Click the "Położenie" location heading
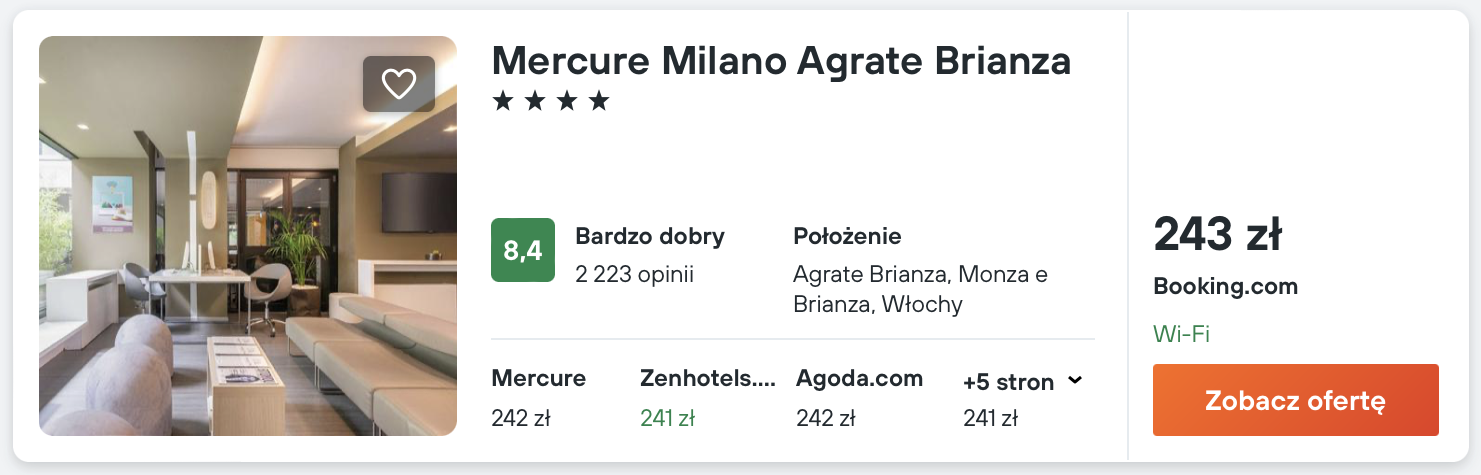Image resolution: width=1481 pixels, height=475 pixels. [847, 237]
